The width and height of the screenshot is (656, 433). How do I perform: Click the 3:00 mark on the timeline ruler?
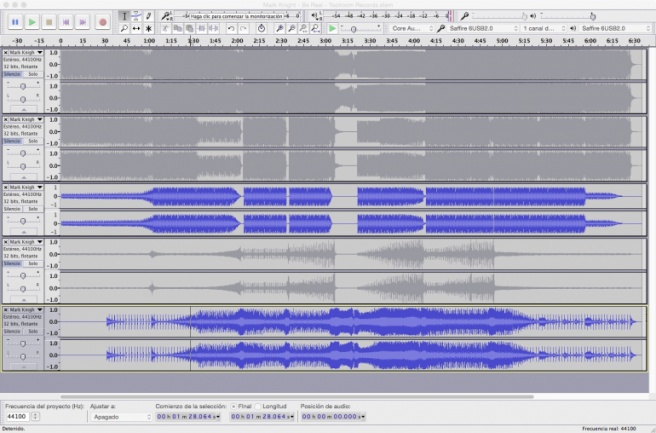[x=325, y=41]
